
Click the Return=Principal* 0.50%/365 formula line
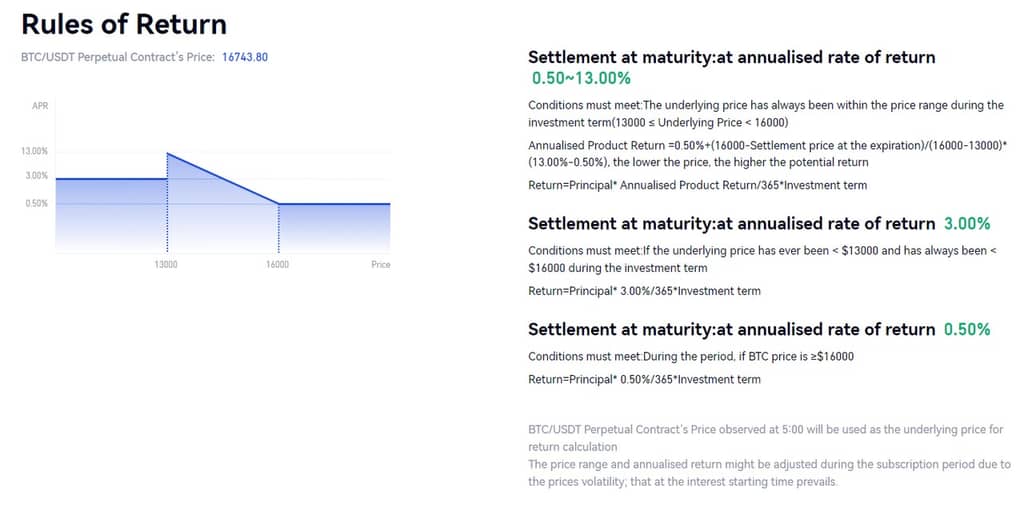pos(644,379)
